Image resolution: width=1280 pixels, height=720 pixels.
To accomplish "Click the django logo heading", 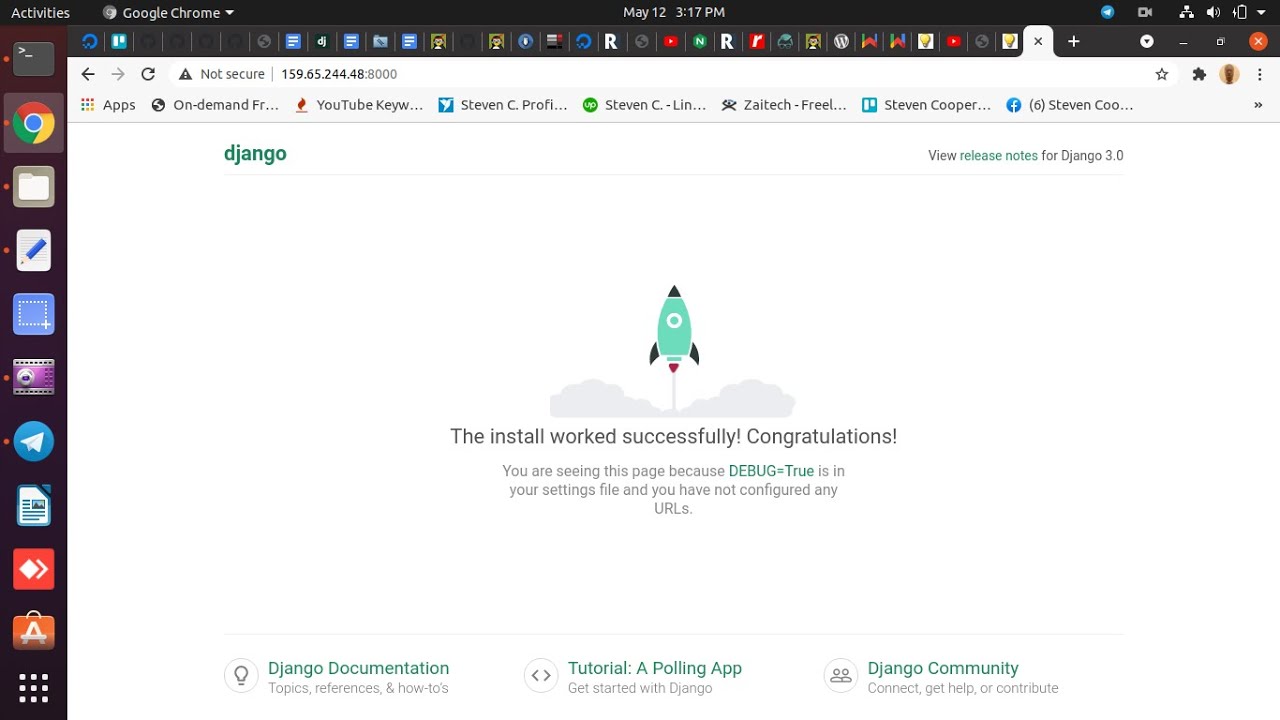I will (x=255, y=153).
